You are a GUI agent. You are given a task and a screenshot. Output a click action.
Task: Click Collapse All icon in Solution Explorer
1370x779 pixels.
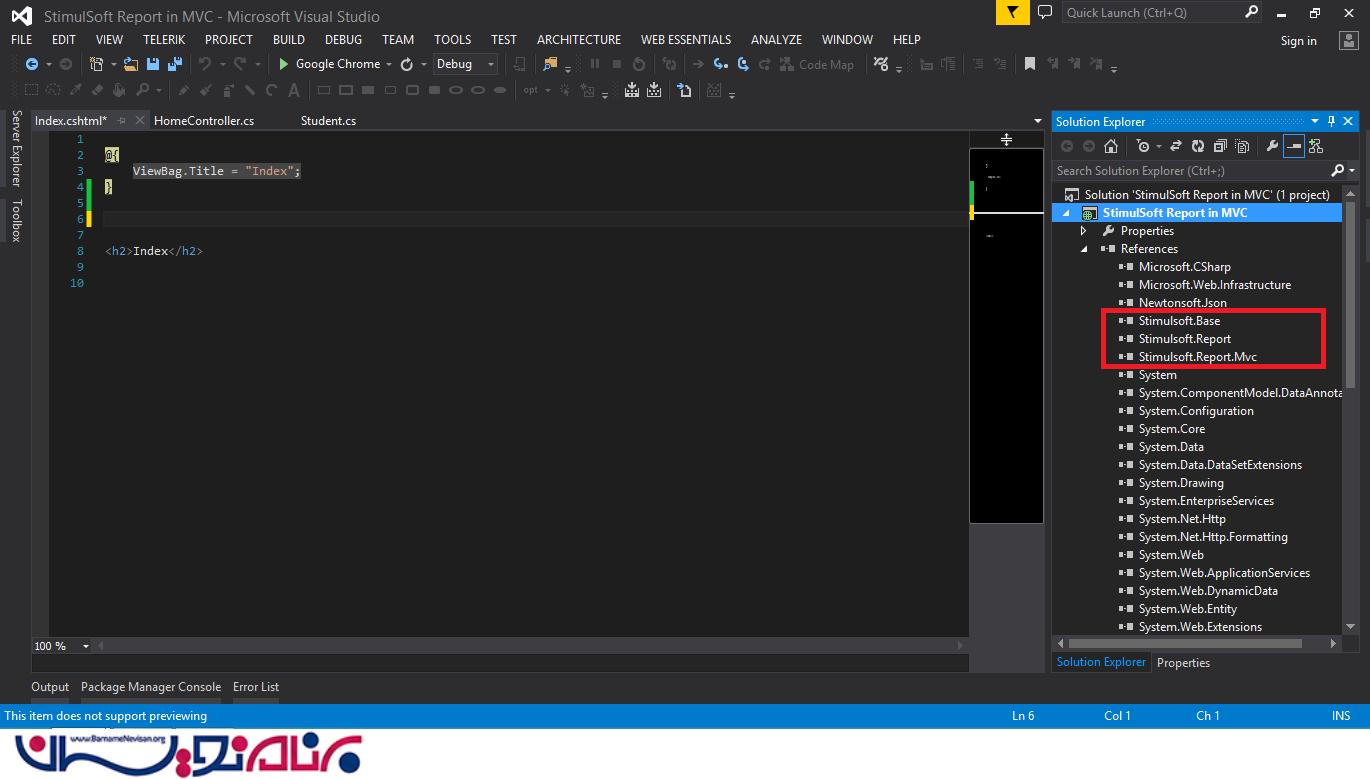click(x=1220, y=146)
